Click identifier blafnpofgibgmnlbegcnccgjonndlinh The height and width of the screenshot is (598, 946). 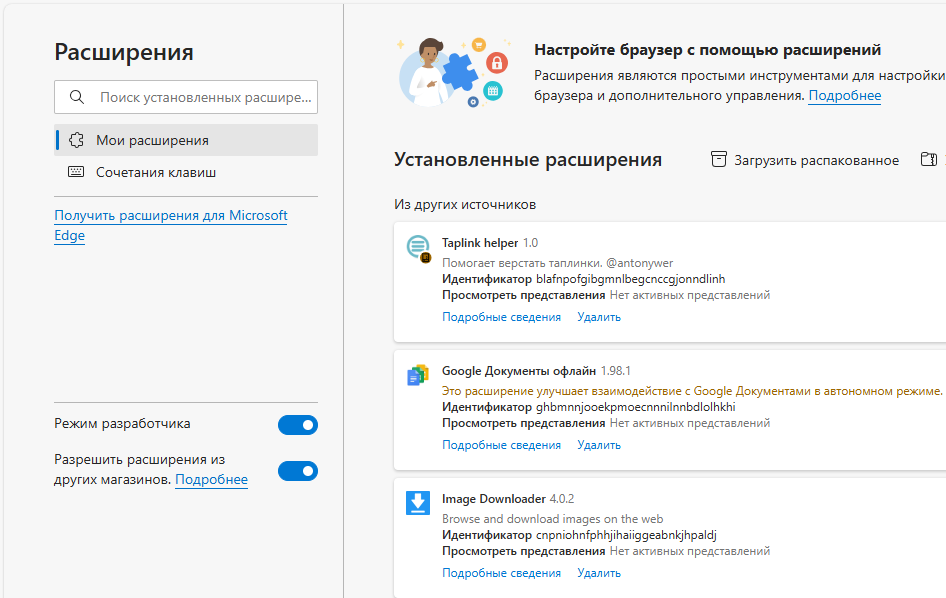630,279
